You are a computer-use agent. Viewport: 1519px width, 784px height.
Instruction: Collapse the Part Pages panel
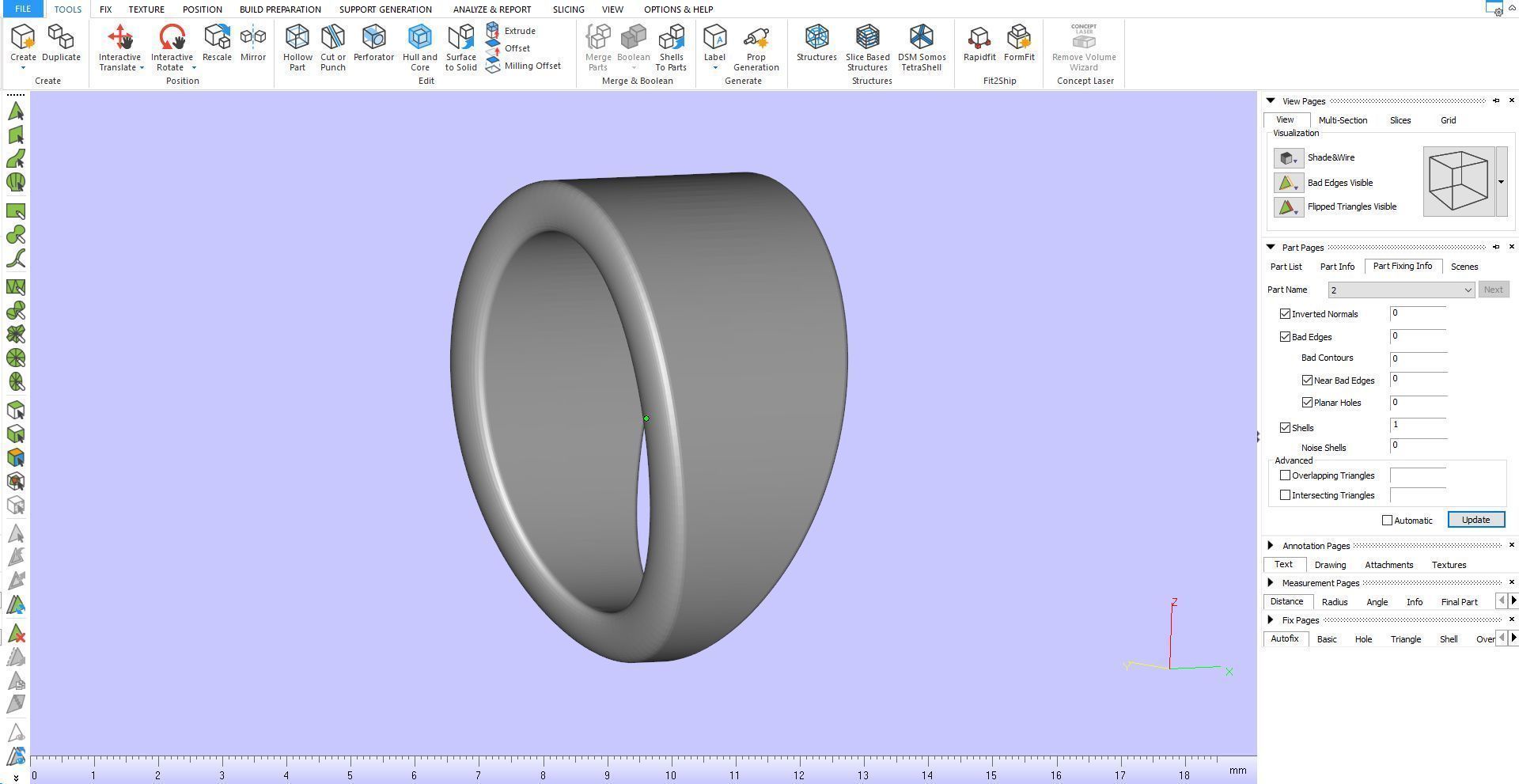(1271, 248)
